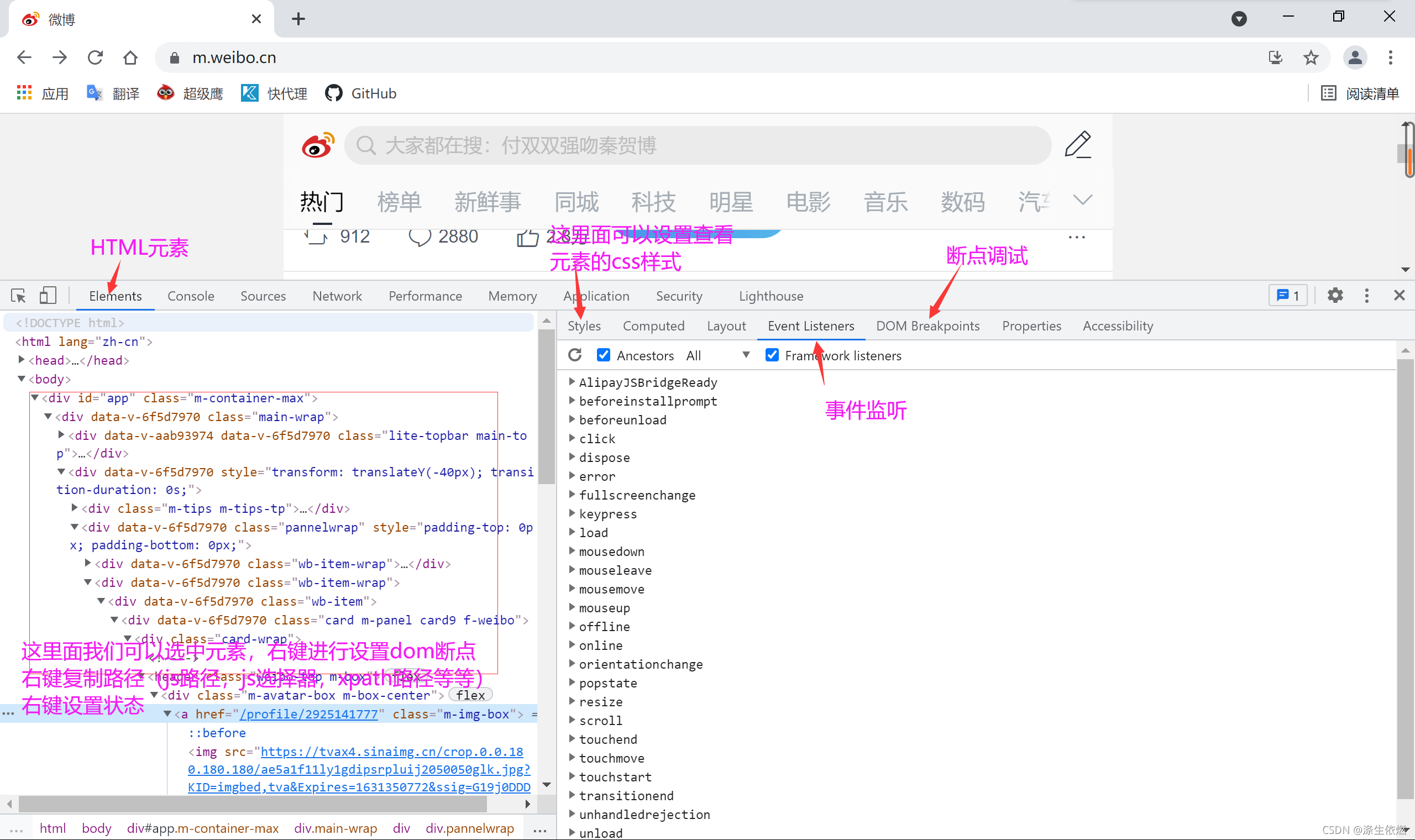Open the 超级鹰 bookmark
The width and height of the screenshot is (1415, 840).
(x=190, y=93)
